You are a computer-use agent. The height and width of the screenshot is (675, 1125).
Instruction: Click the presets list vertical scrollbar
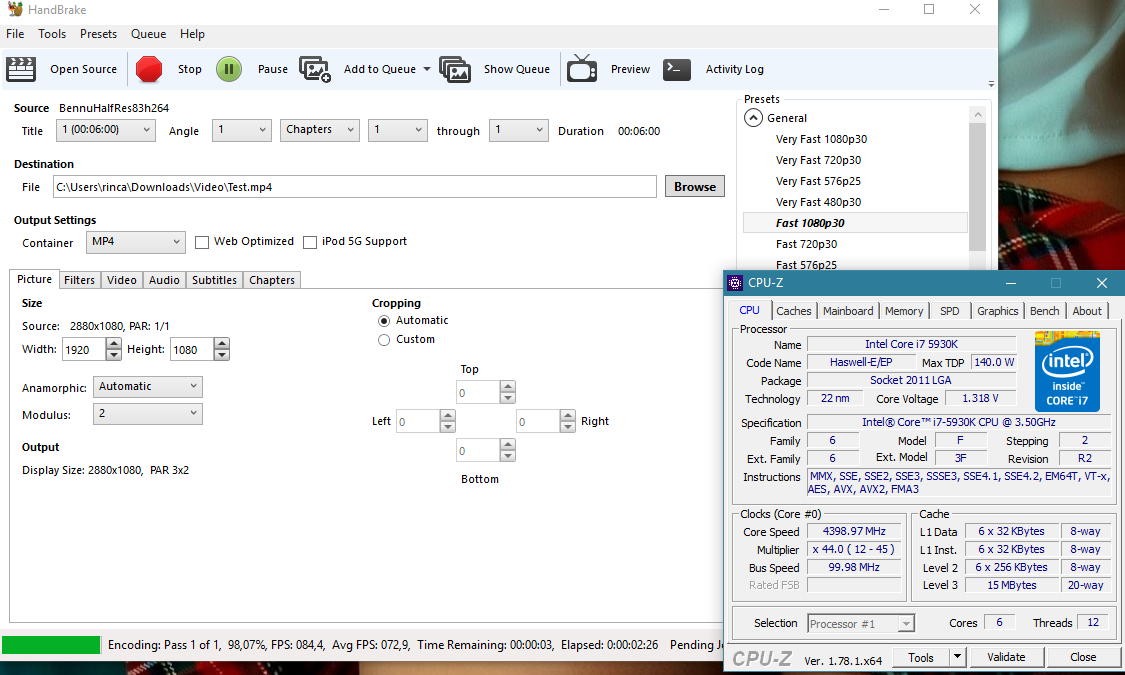[977, 188]
